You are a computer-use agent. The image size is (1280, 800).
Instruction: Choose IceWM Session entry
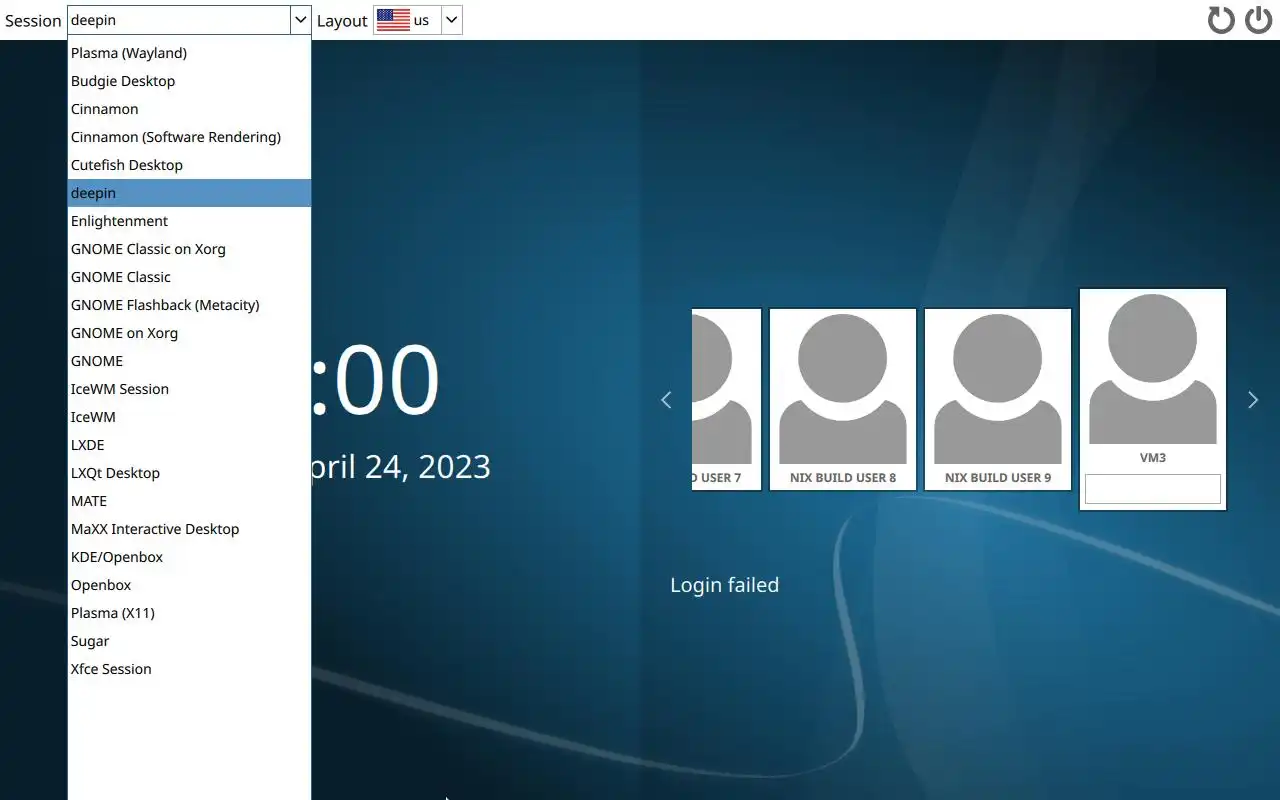pos(189,389)
